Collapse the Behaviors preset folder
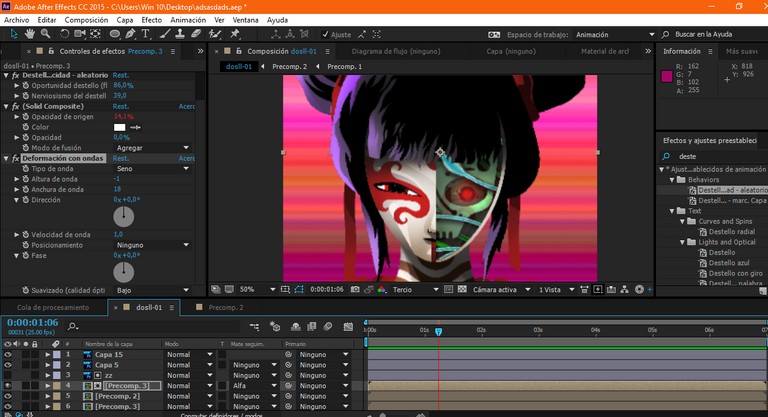Viewport: 768px width, 417px height. click(672, 180)
